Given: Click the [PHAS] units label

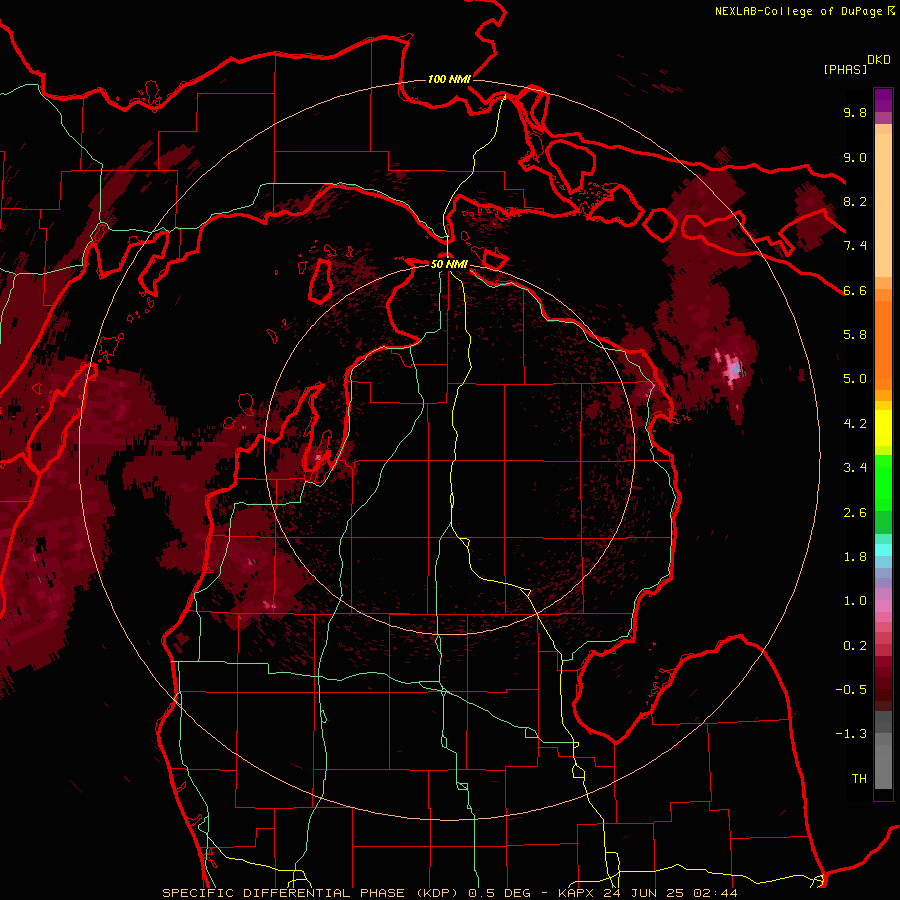Looking at the screenshot, I should coord(845,69).
